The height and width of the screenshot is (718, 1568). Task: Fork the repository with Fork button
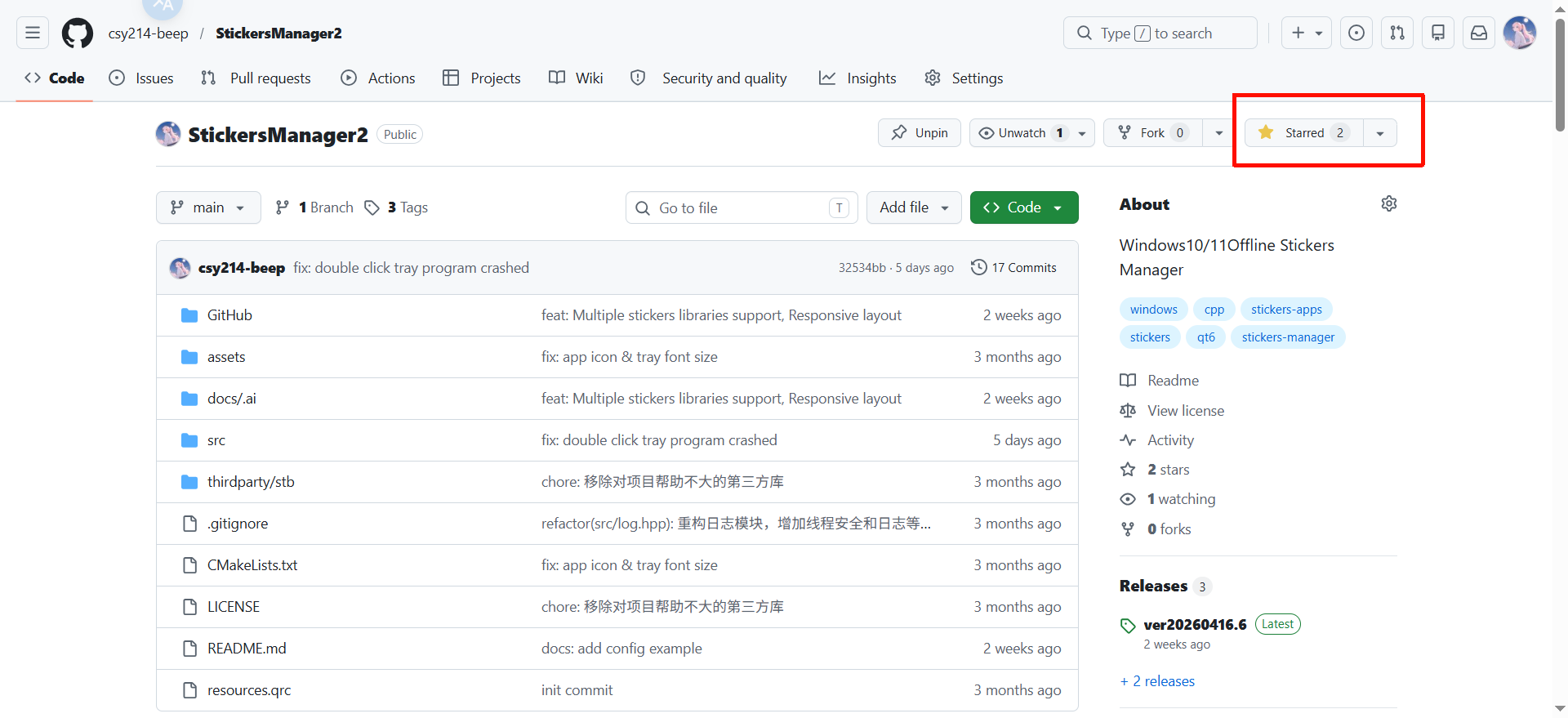(x=1153, y=133)
